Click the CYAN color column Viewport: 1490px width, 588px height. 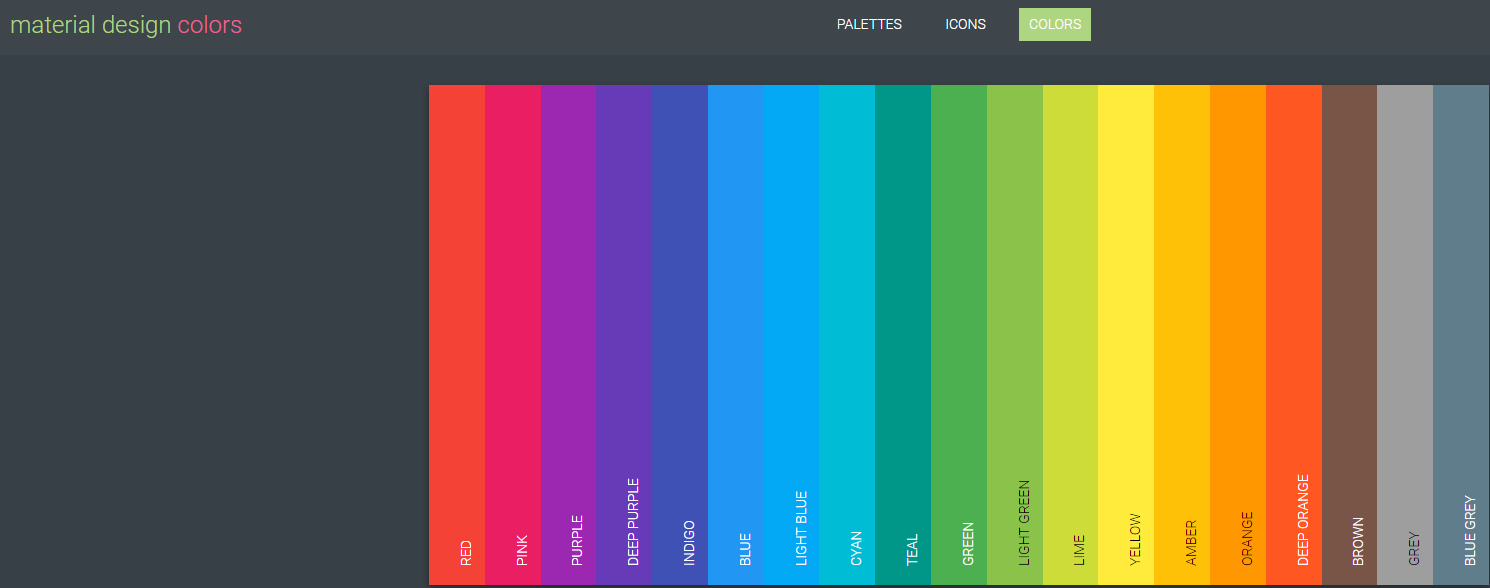click(847, 335)
